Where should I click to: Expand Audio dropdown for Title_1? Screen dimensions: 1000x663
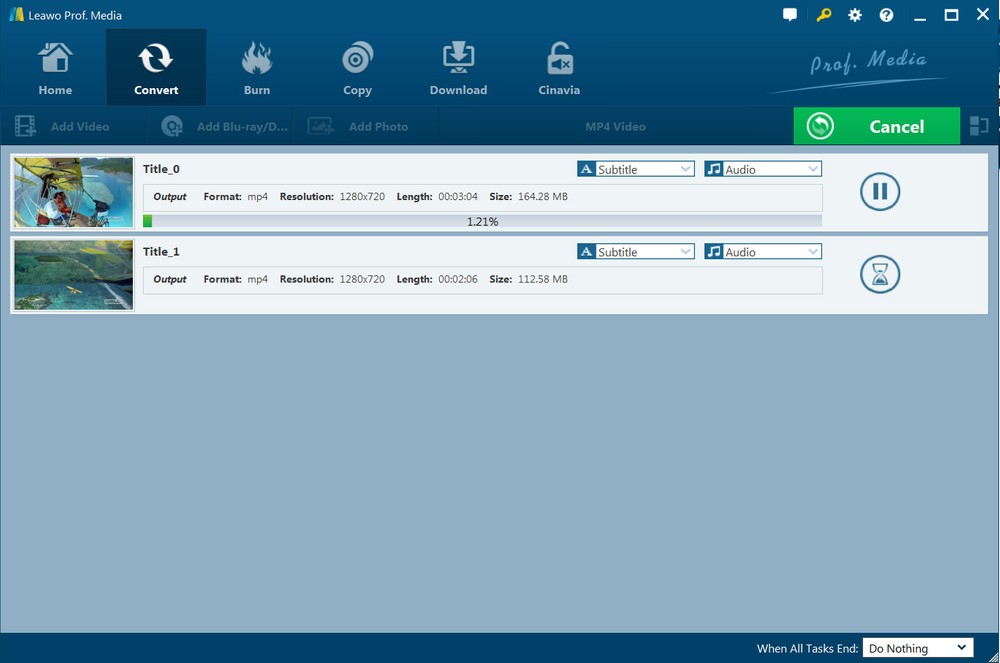763,252
